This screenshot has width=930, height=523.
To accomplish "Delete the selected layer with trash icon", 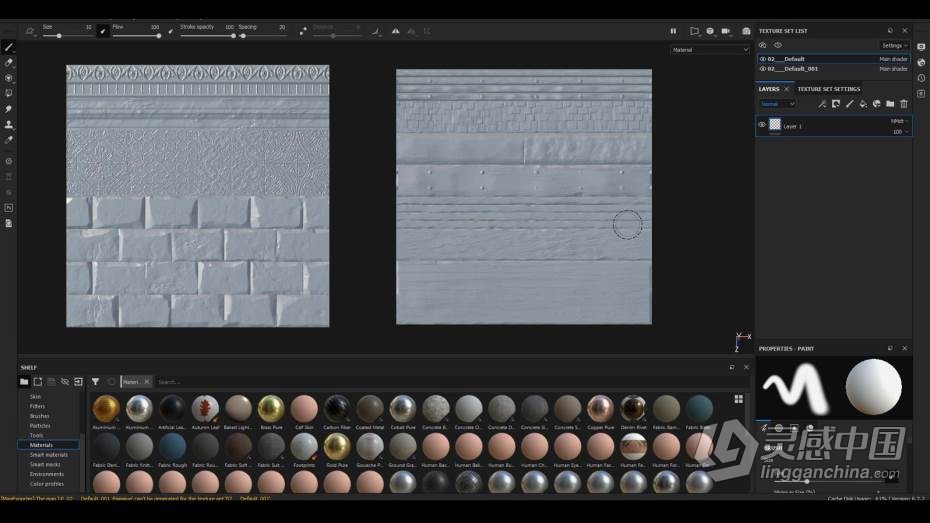I will (904, 104).
